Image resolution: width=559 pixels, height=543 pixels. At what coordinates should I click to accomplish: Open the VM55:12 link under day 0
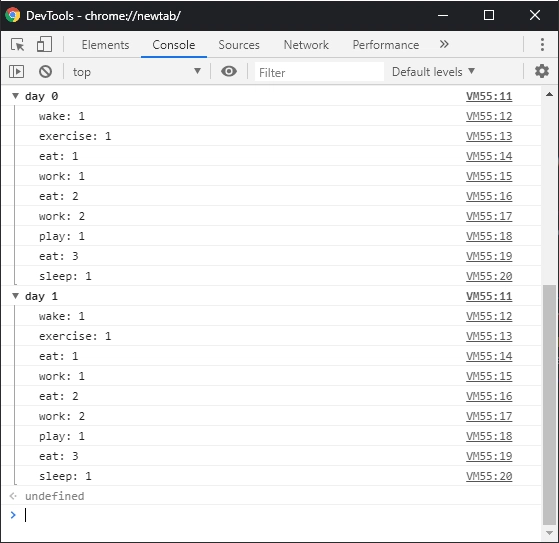(x=489, y=116)
